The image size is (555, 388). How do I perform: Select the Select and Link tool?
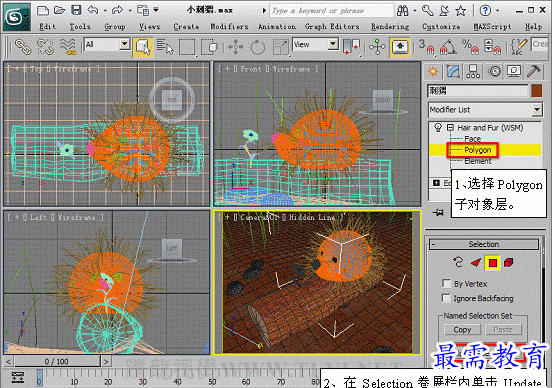pos(23,47)
